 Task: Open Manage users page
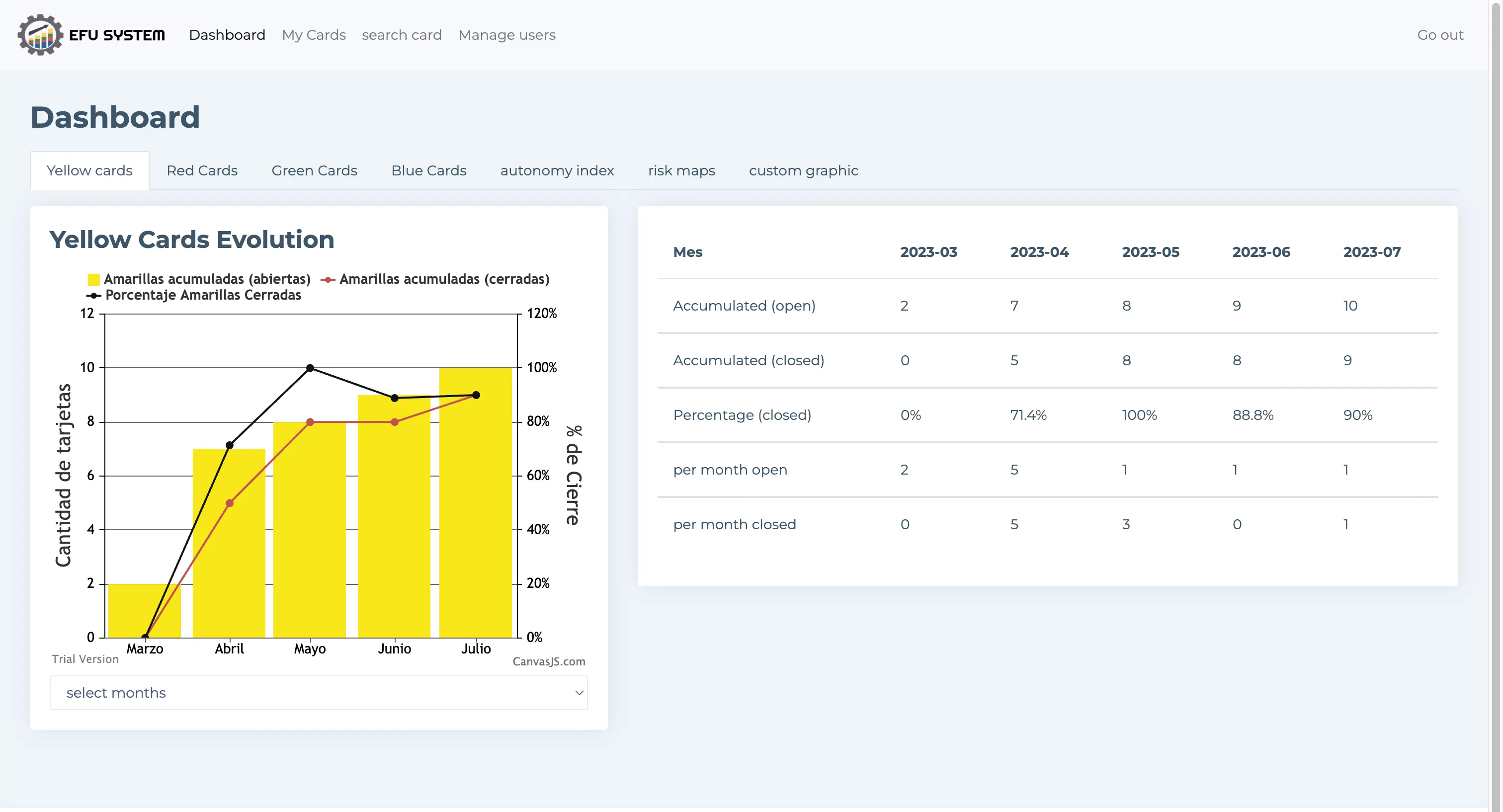click(x=506, y=35)
